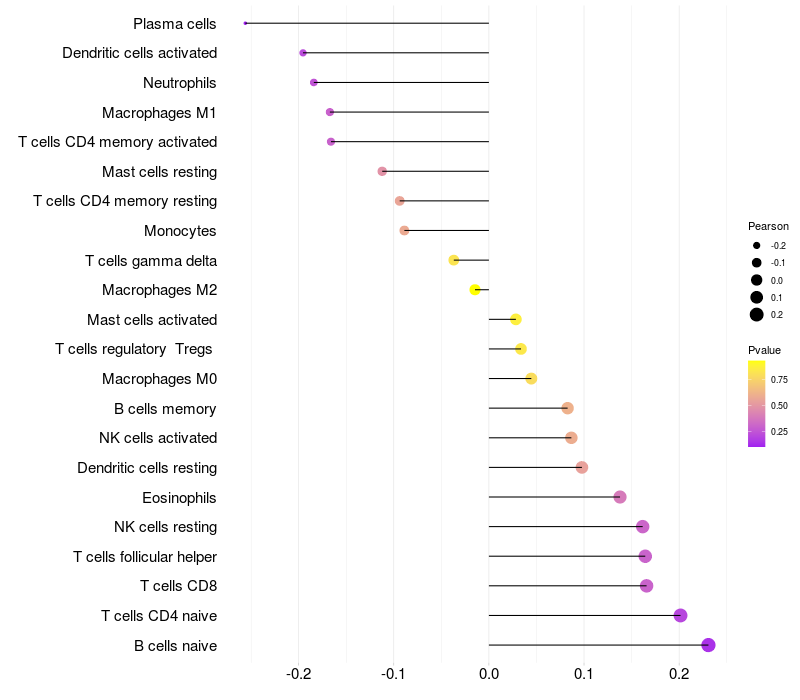Select the NK cells resting dot
800x700 pixels.
point(643,527)
